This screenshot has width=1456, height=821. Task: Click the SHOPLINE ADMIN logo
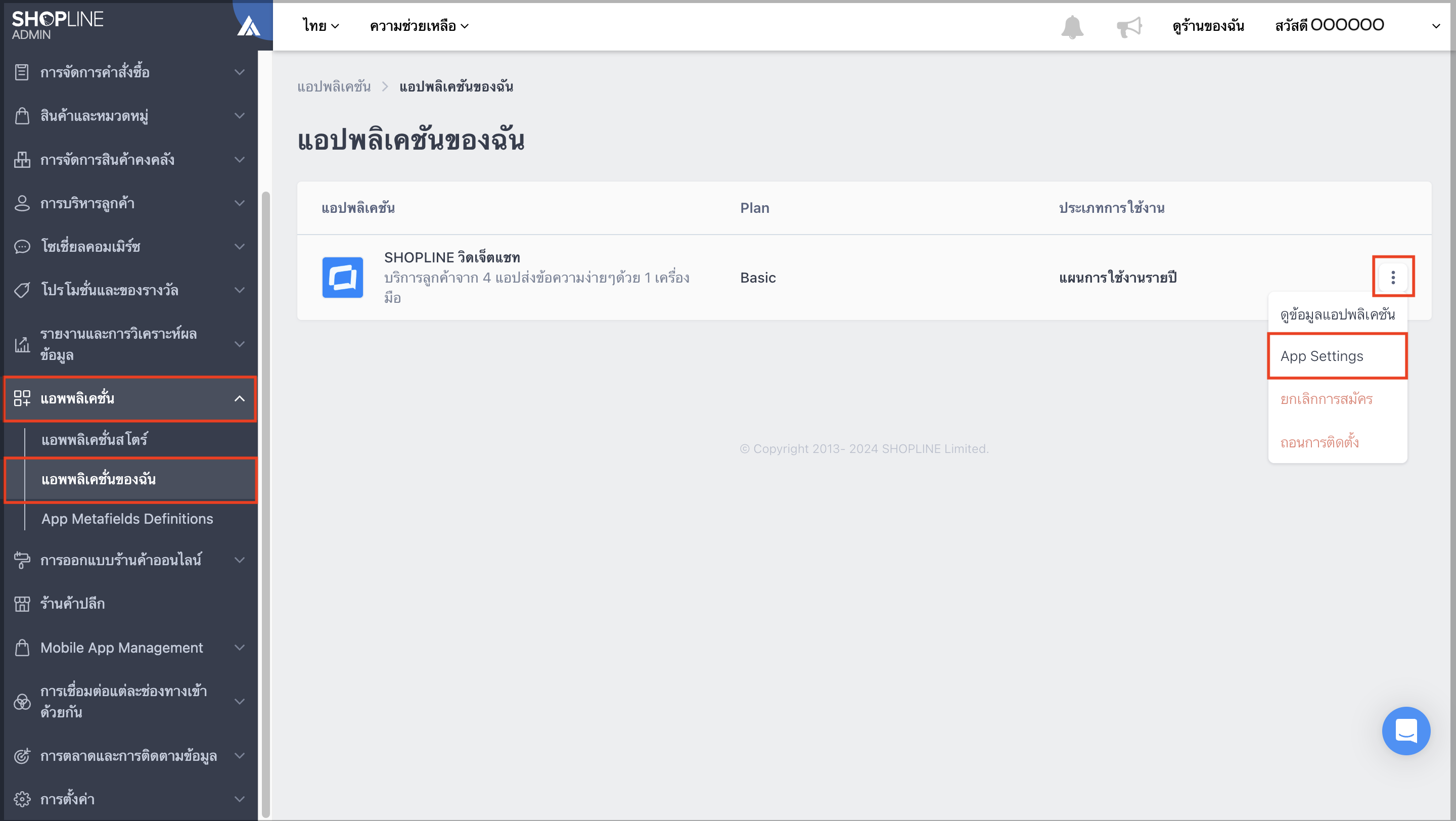[57, 25]
